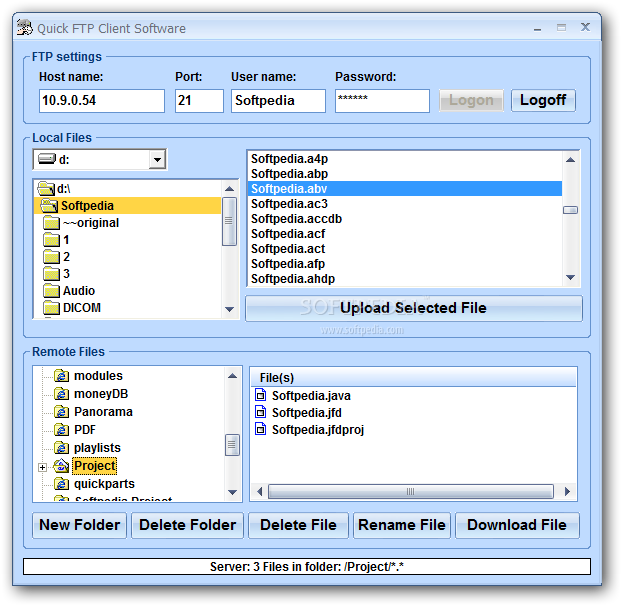Screen dimensions: 622x606
Task: Select Softpedia.afp in local file list
Action: click(x=405, y=264)
